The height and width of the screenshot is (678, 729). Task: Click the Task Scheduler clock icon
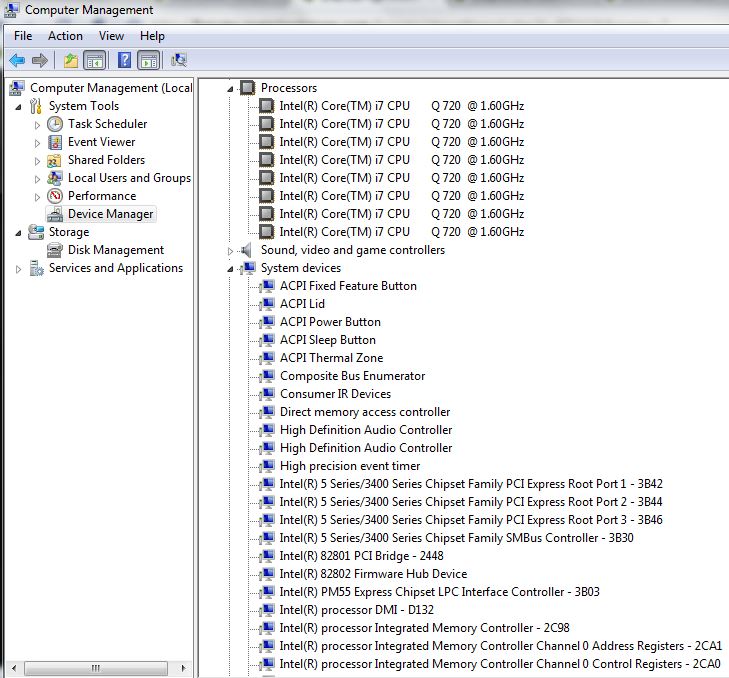coord(55,124)
